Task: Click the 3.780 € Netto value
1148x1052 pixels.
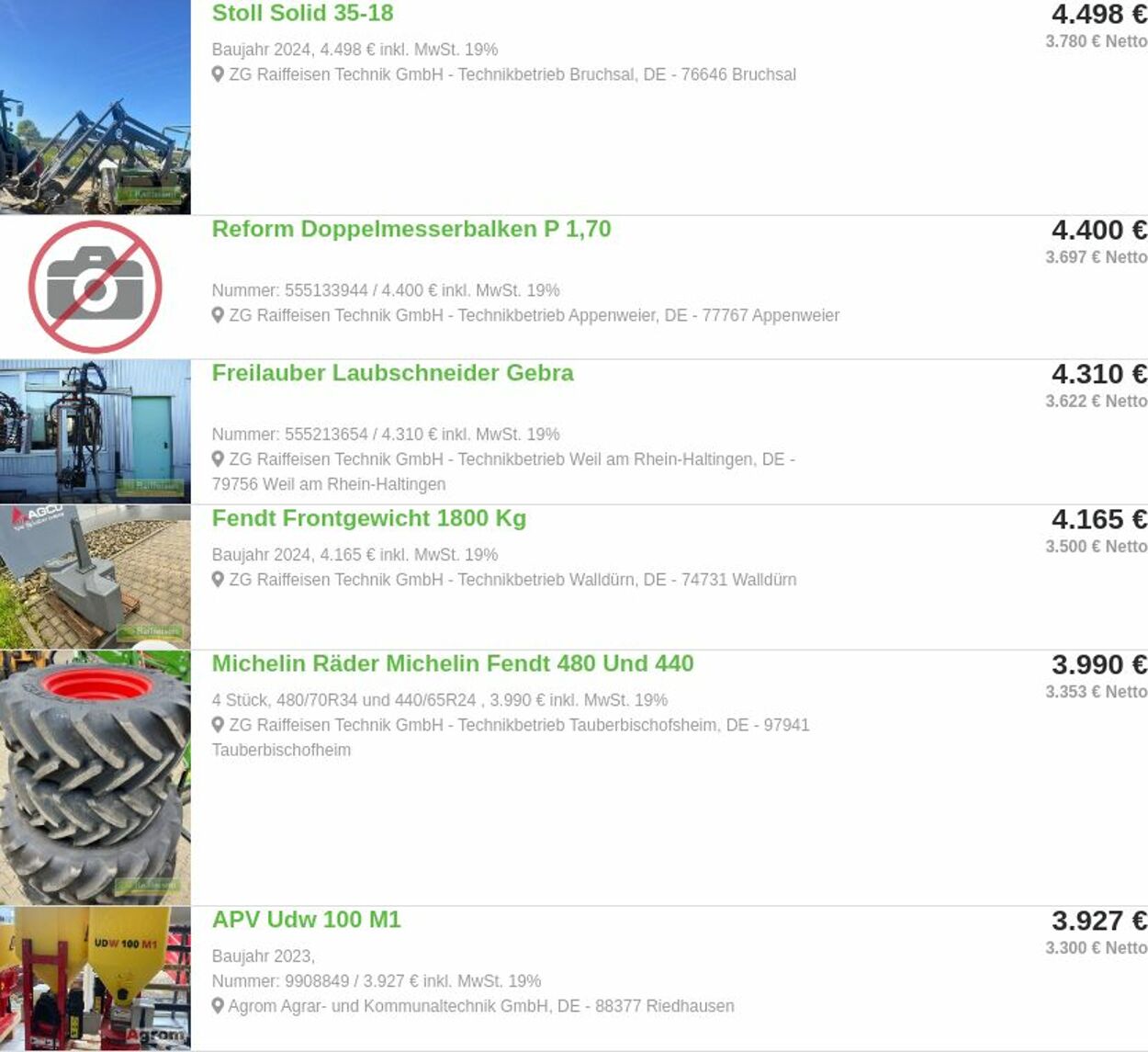Action: click(1096, 41)
